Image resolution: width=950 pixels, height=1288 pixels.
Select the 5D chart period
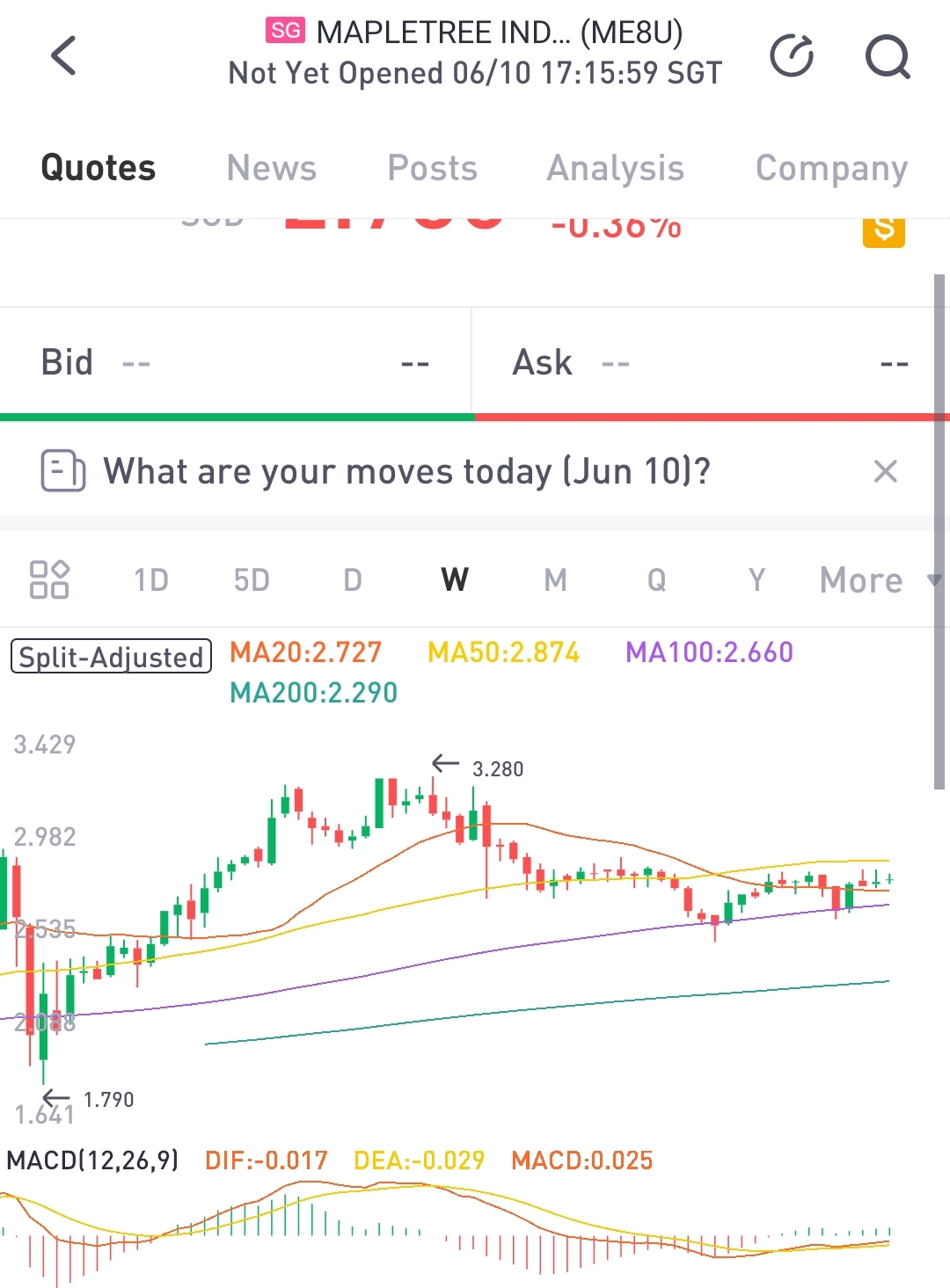tap(252, 580)
